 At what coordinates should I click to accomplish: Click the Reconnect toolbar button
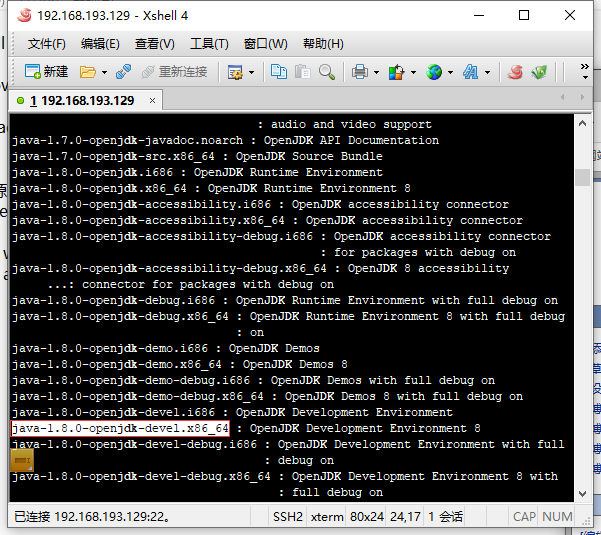pos(174,72)
